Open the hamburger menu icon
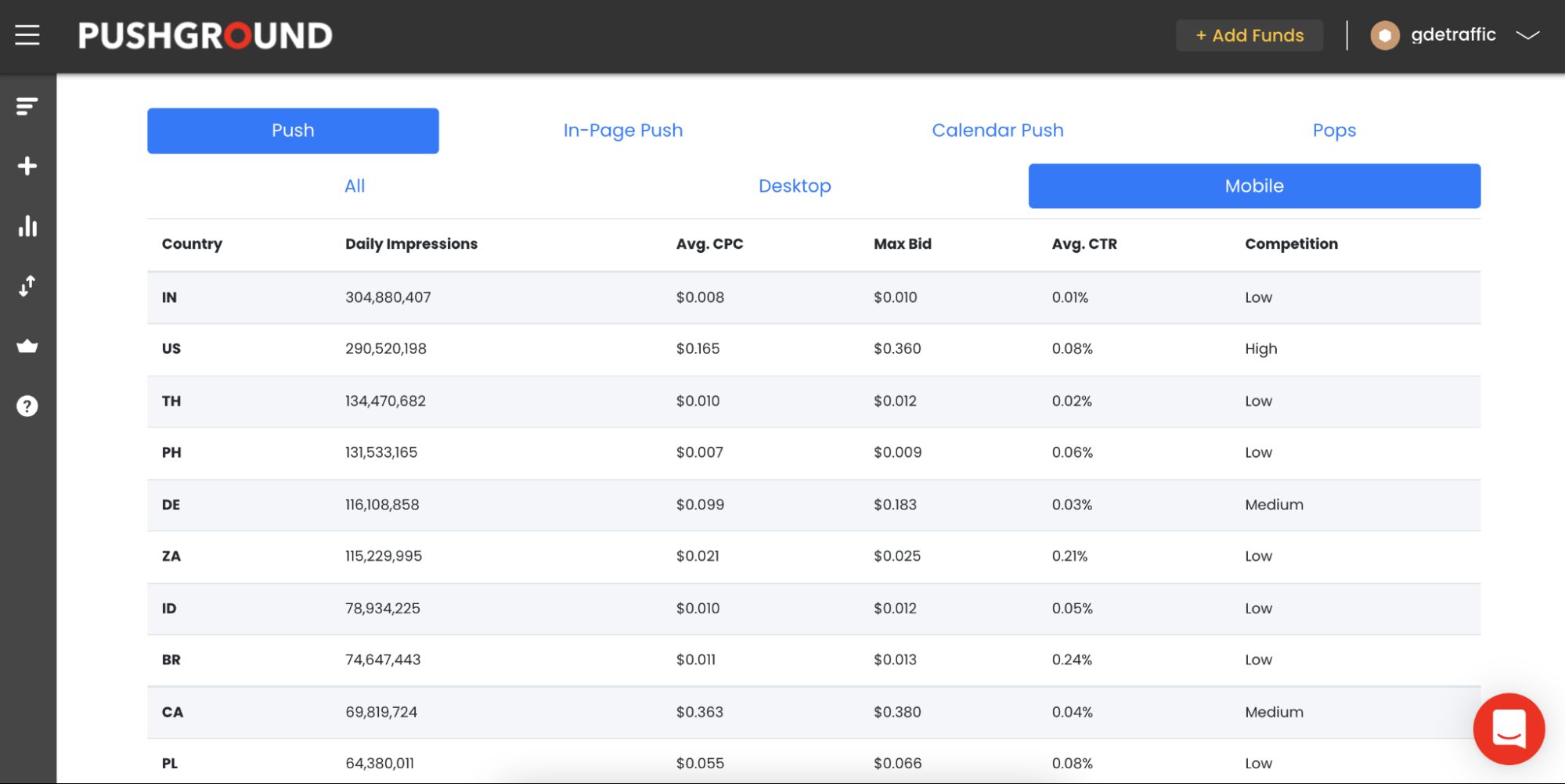 click(x=27, y=34)
